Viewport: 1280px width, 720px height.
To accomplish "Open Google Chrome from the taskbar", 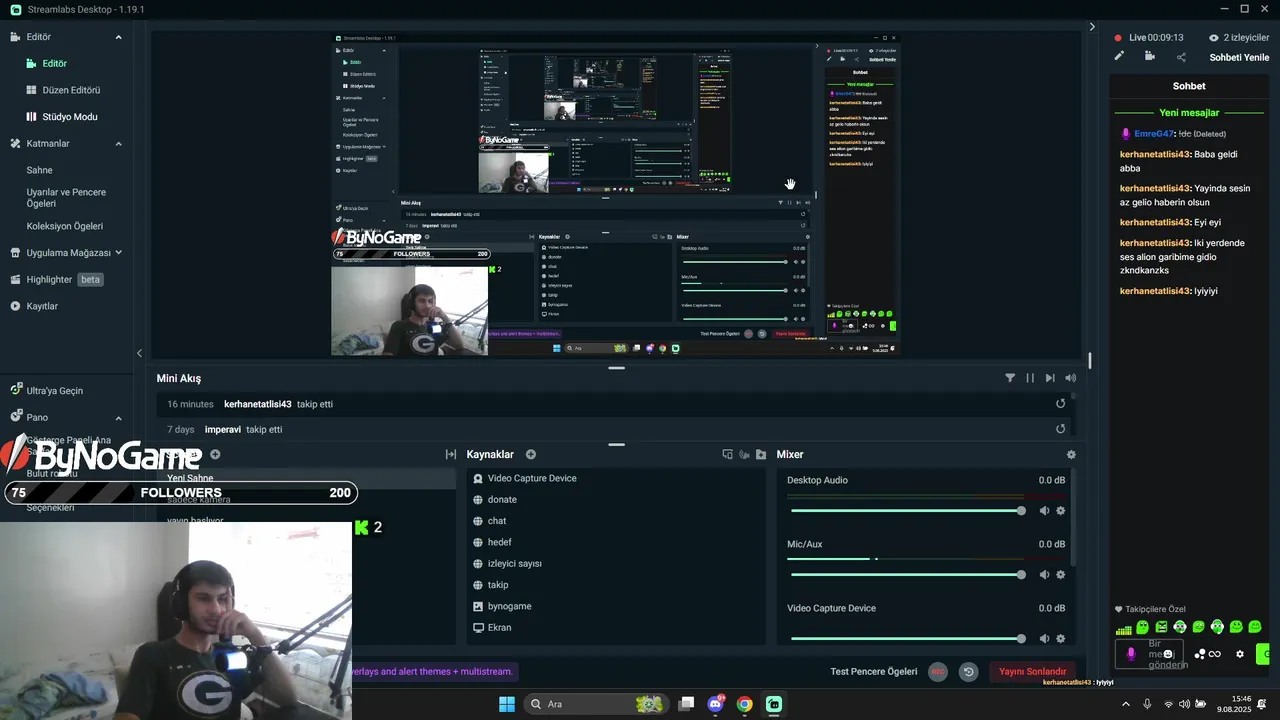I will (744, 704).
